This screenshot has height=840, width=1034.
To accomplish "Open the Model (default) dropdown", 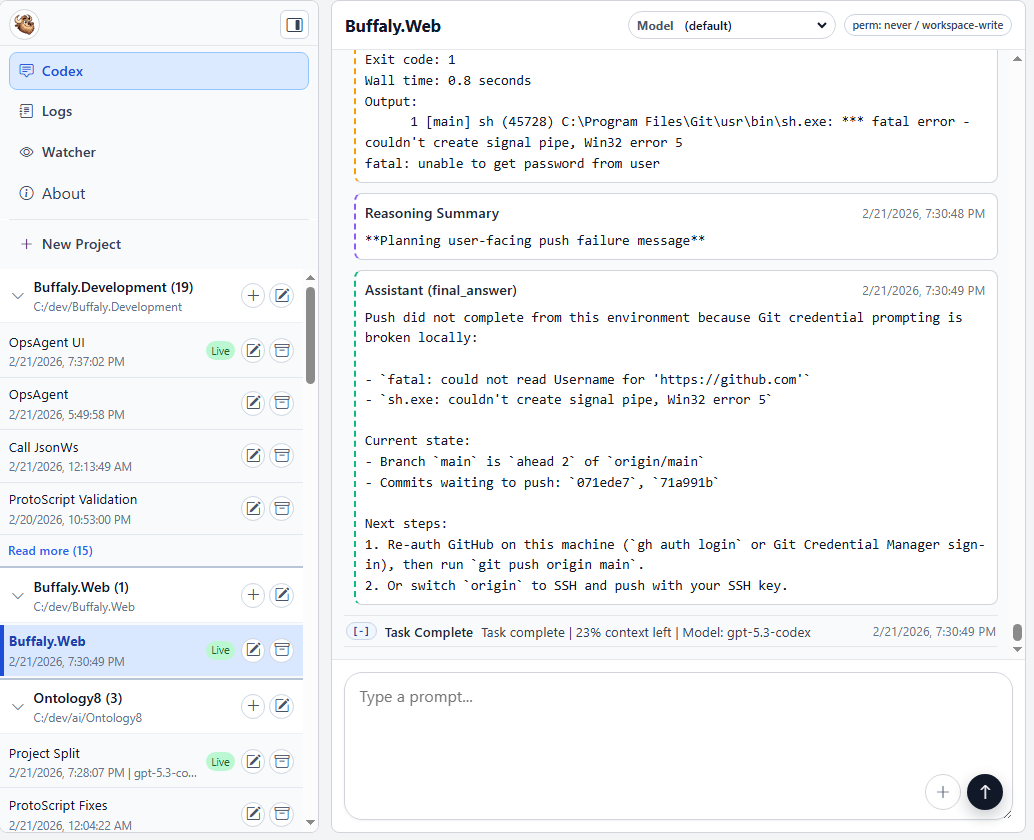I will (731, 25).
